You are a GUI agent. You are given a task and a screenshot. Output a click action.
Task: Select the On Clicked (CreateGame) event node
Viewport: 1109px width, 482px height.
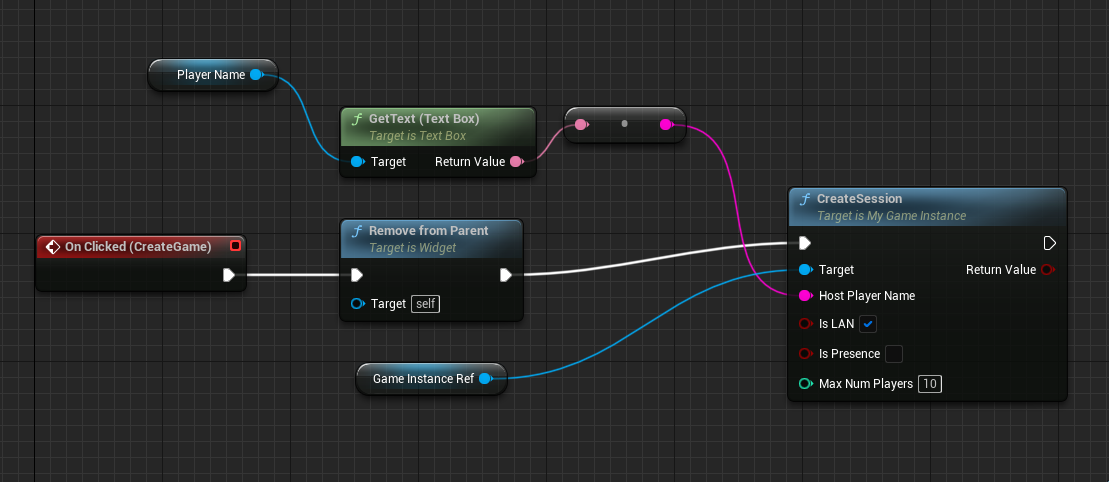click(x=141, y=263)
